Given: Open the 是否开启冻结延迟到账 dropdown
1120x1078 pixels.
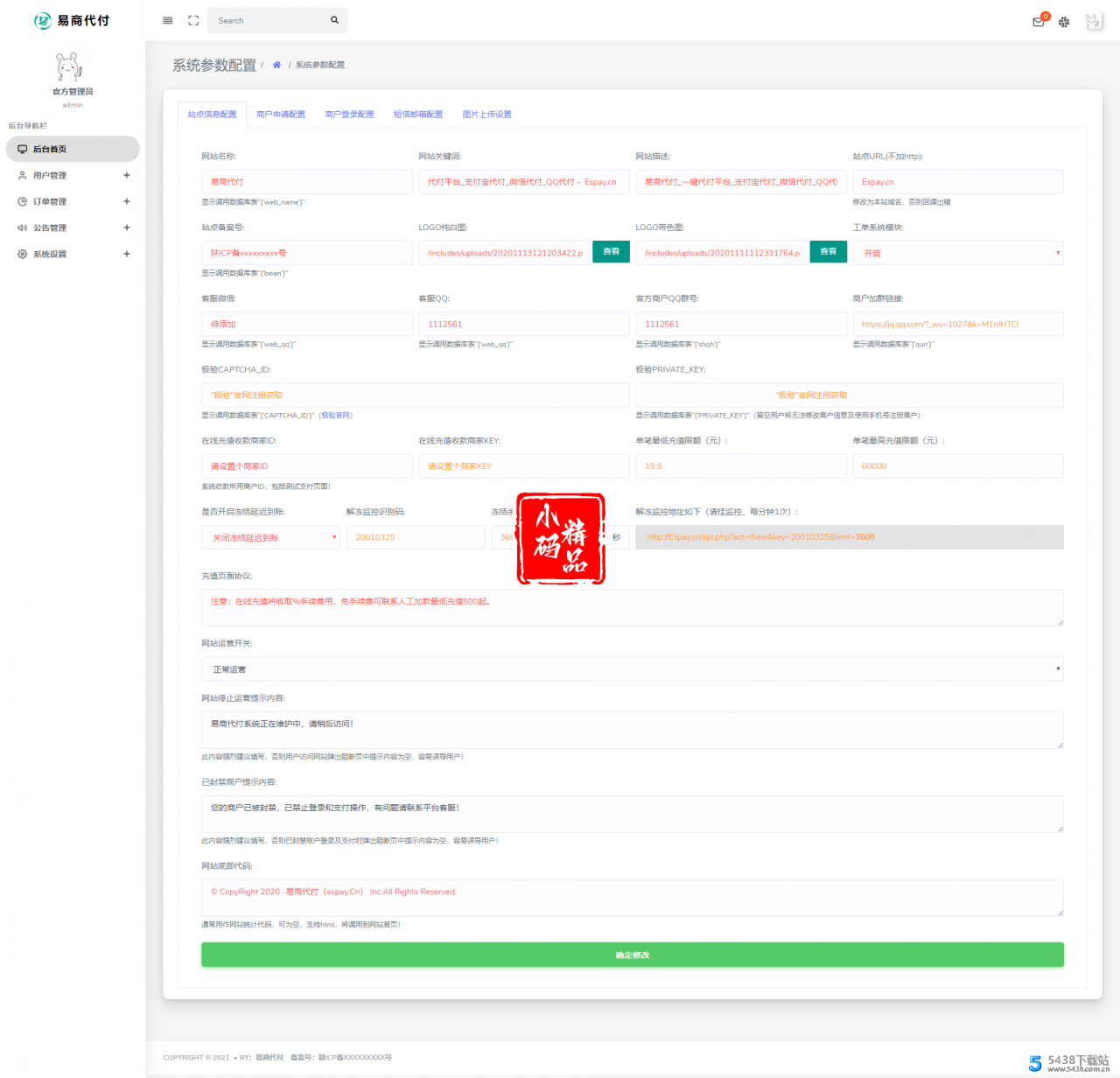Looking at the screenshot, I should coord(270,537).
